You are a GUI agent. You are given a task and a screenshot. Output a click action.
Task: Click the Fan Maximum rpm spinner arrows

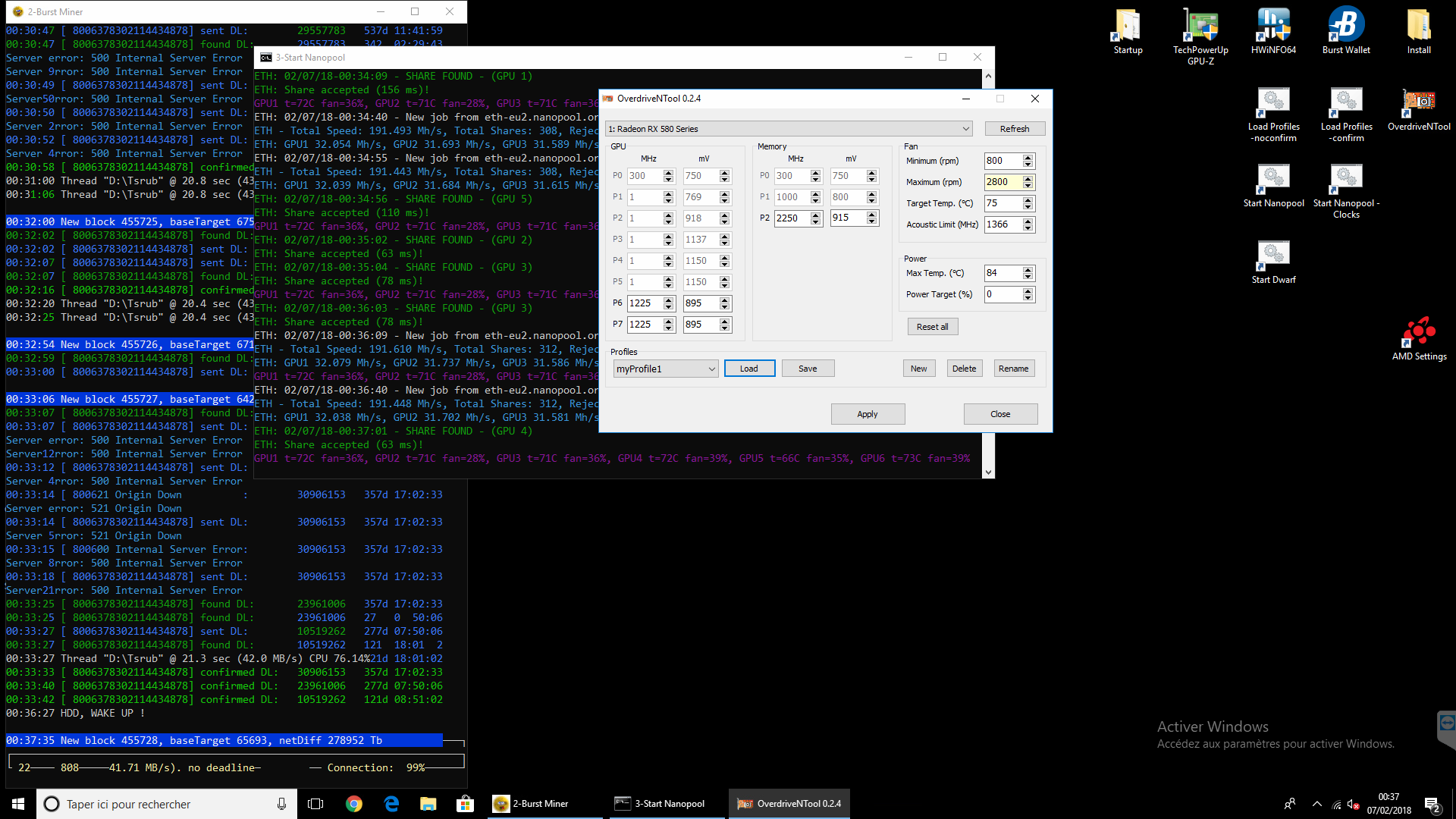coord(1028,182)
